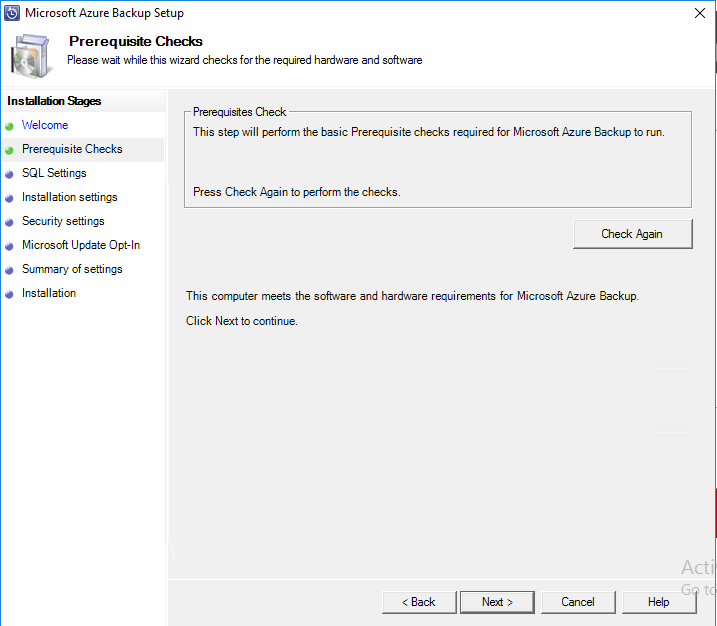Click the blue bullet beside Installation settings
The image size is (717, 626).
click(x=9, y=198)
